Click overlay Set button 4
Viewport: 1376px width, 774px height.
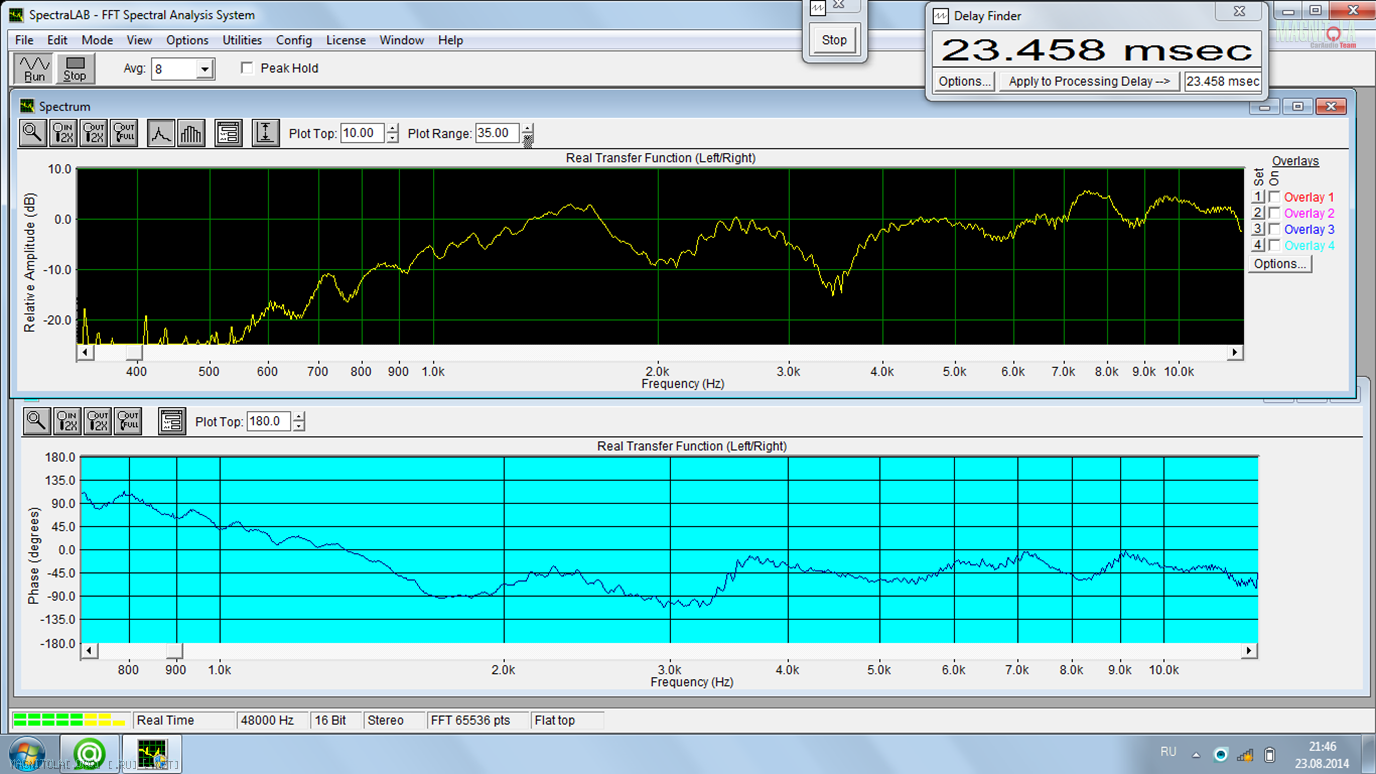[x=1259, y=245]
